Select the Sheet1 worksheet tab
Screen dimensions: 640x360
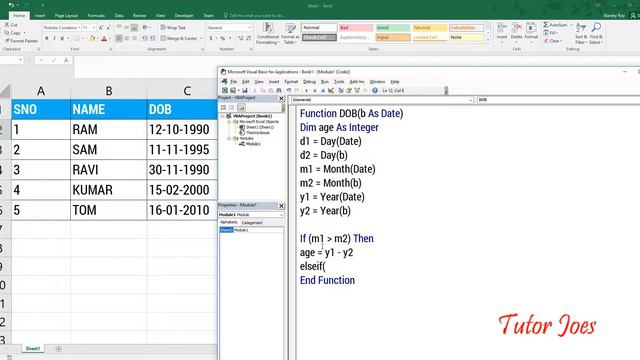[33, 349]
